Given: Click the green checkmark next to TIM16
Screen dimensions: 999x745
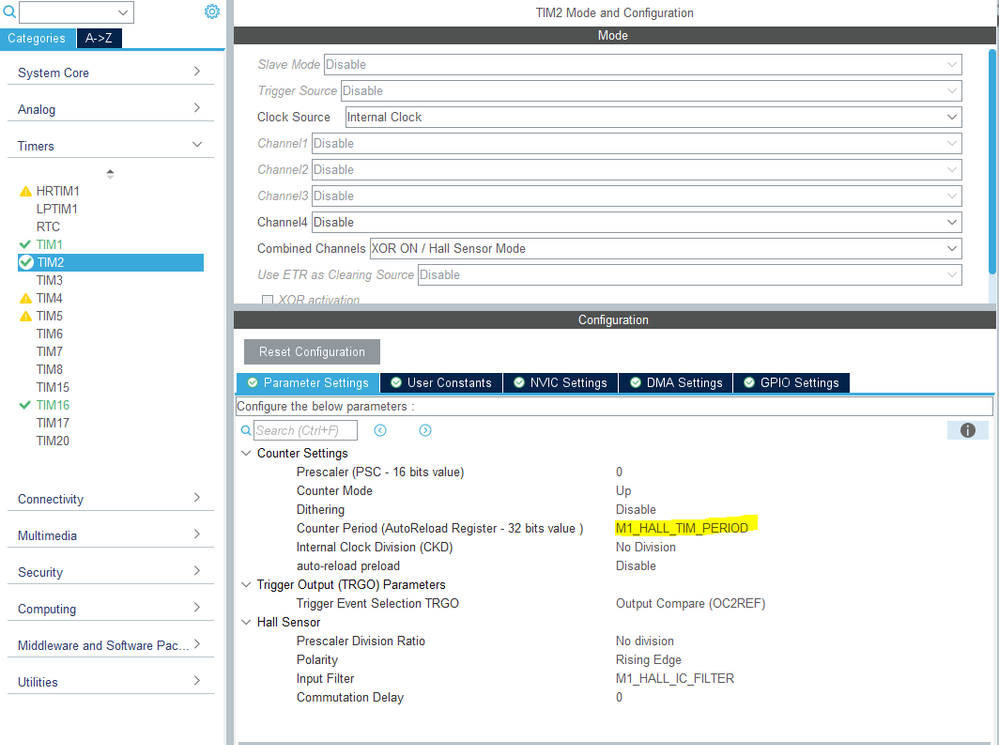Looking at the screenshot, I should click(x=25, y=405).
